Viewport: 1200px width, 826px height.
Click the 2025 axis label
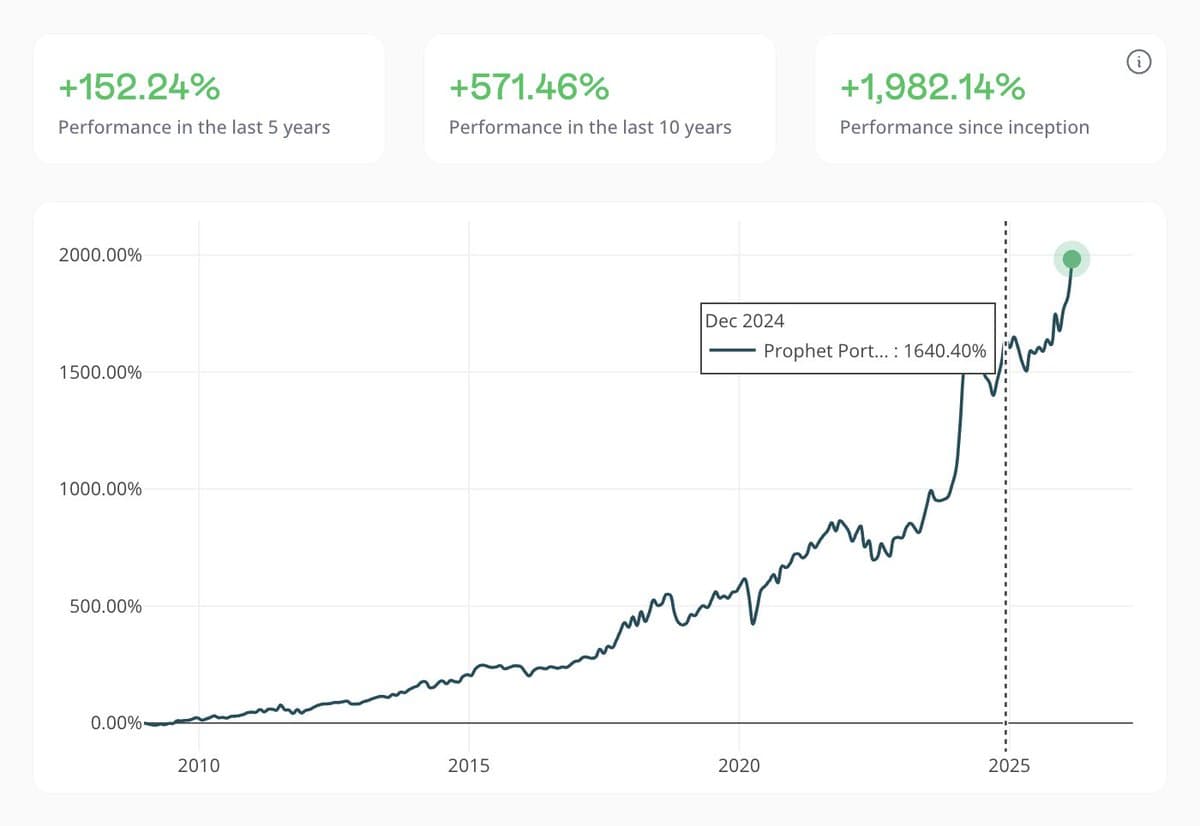(1010, 765)
